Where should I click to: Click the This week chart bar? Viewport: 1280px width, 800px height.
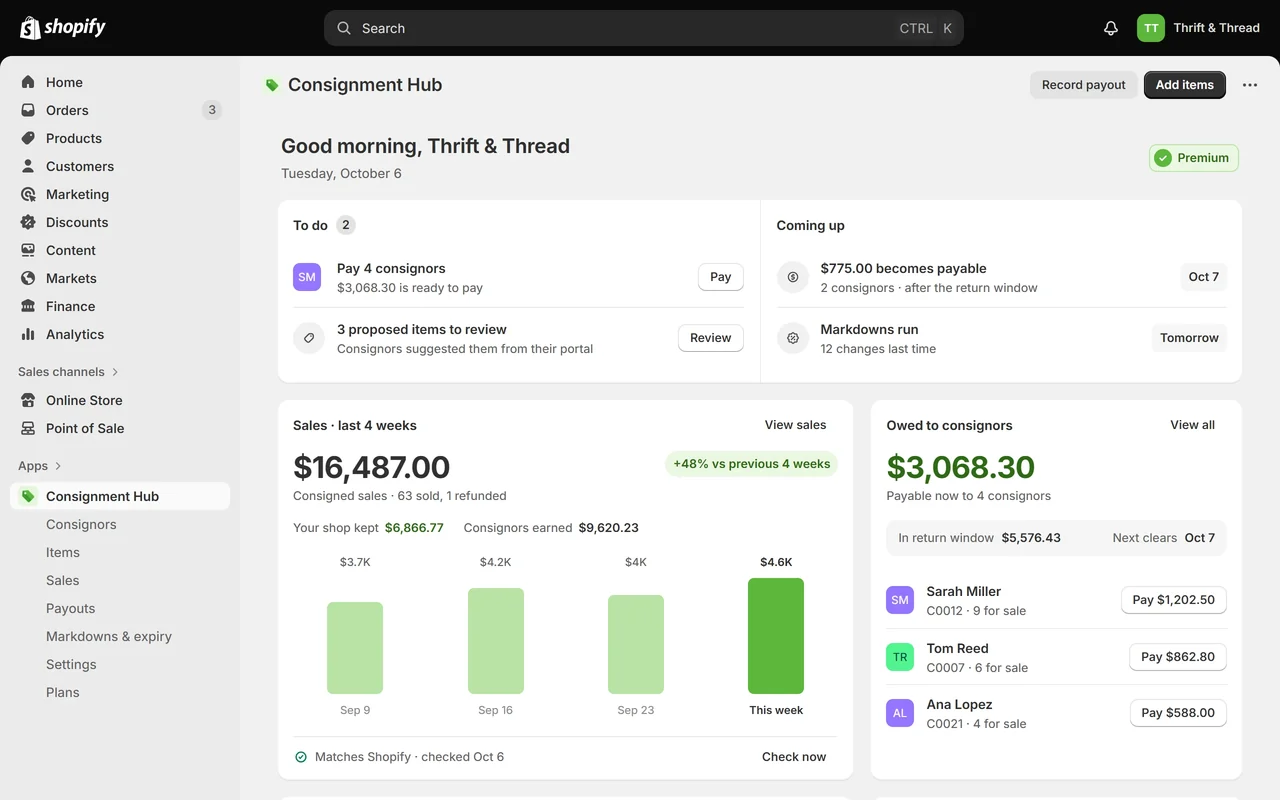pos(776,636)
